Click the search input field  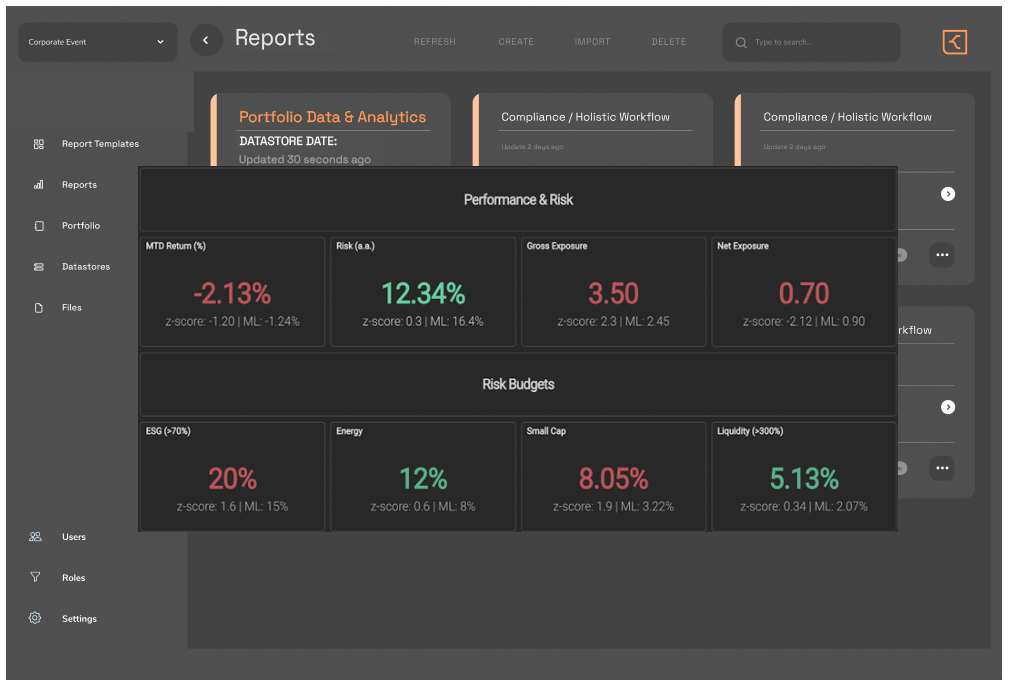point(812,42)
